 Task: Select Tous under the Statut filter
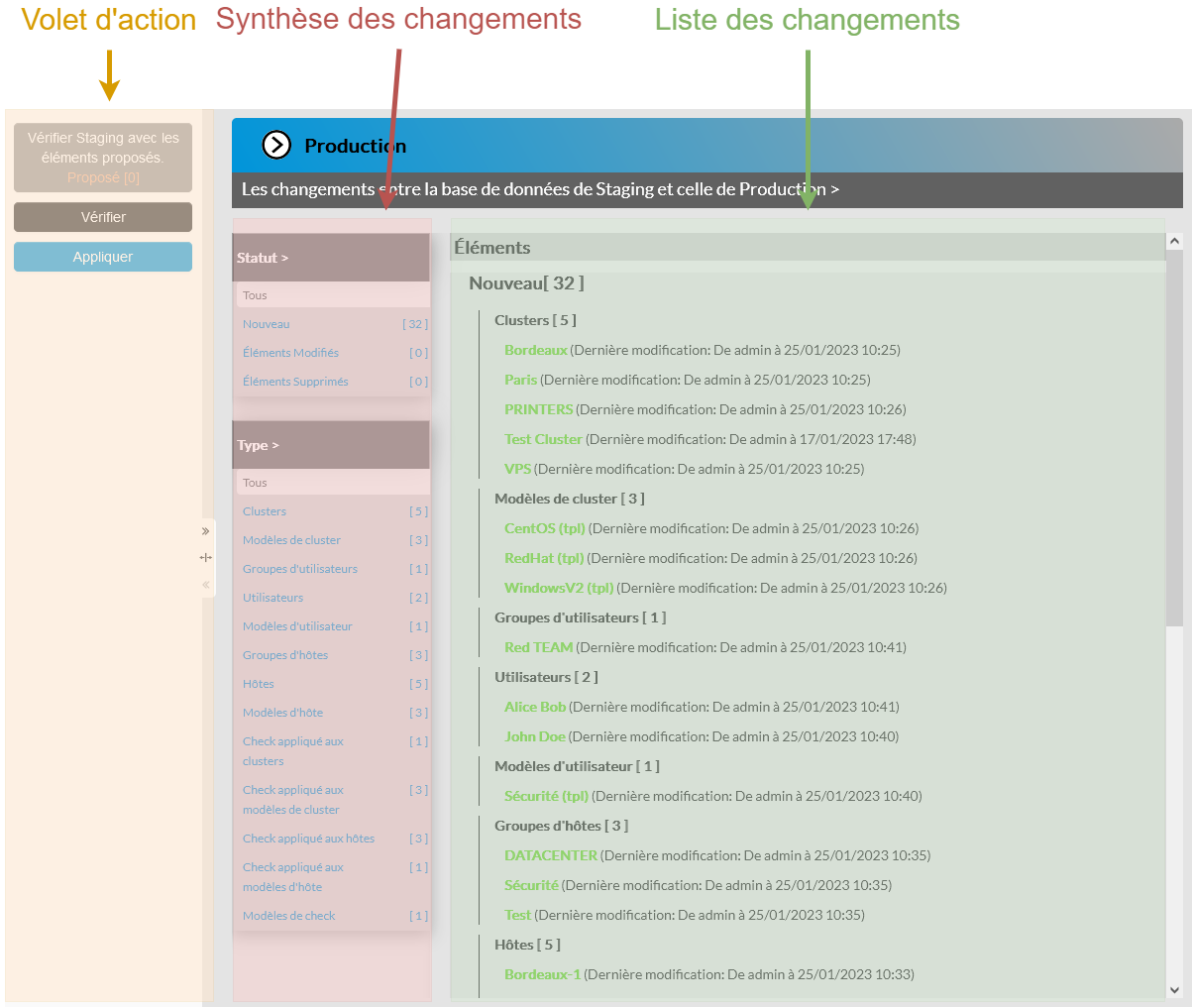click(x=255, y=295)
